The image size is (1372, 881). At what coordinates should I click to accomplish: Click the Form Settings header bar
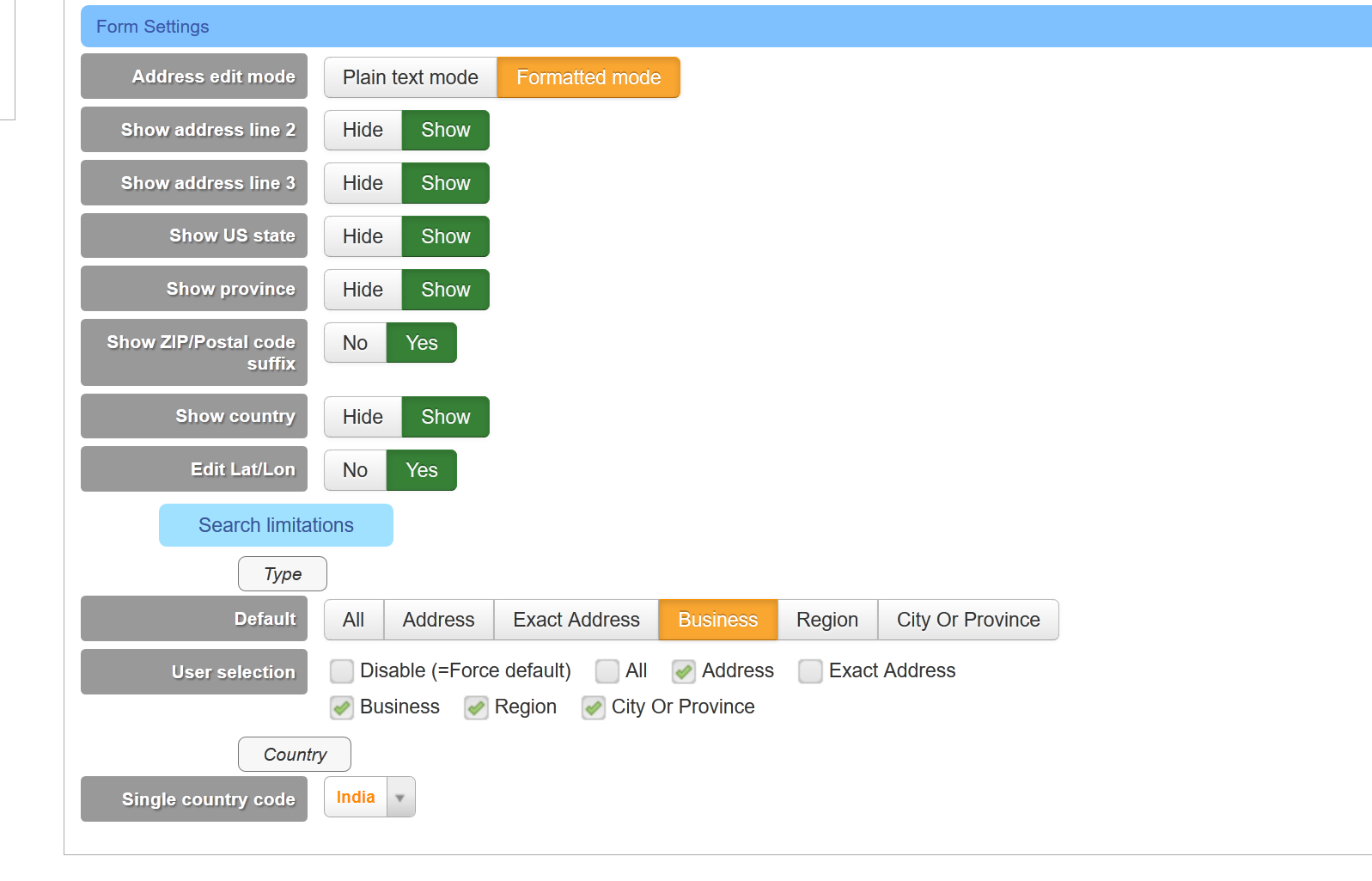(726, 27)
